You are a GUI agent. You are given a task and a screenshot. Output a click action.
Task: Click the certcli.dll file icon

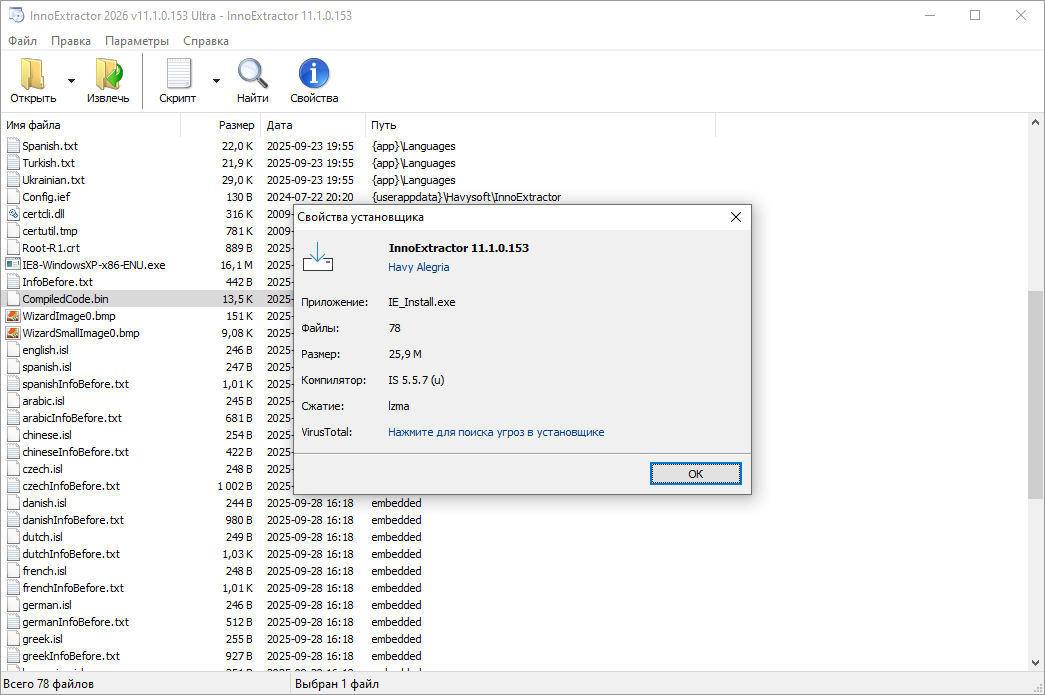[13, 214]
